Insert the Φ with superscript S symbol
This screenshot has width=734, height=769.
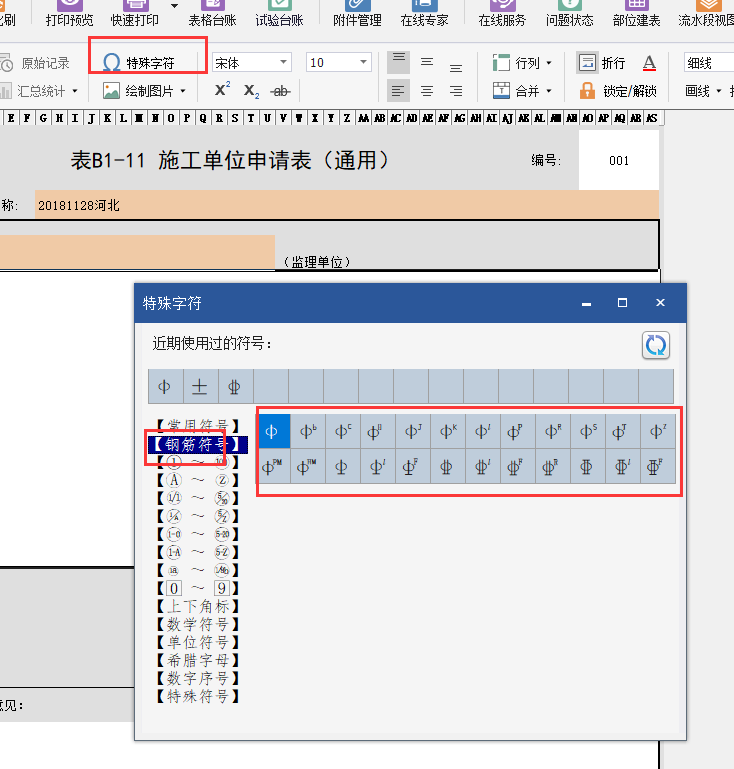588,432
